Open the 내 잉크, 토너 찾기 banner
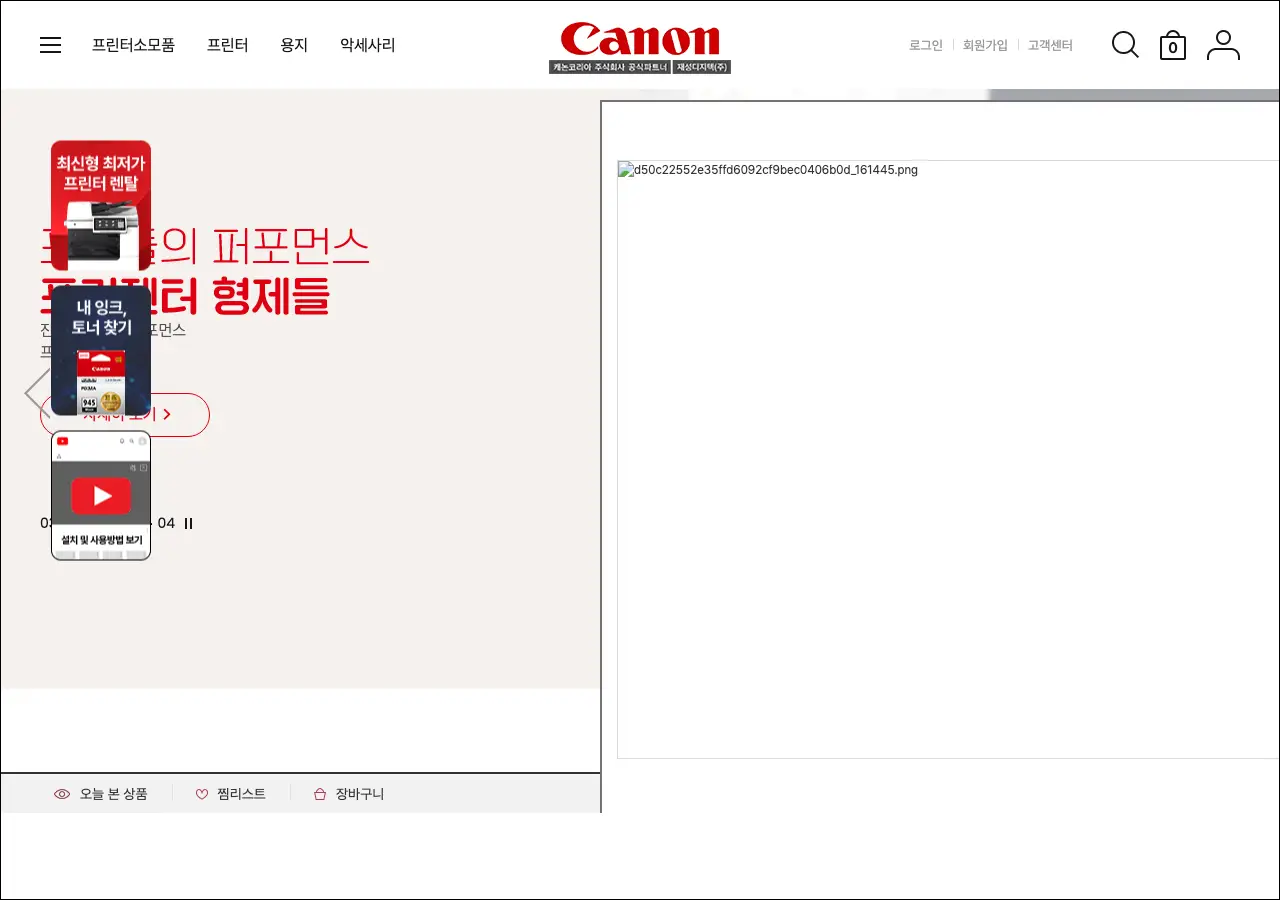The height and width of the screenshot is (900, 1280). coord(101,350)
